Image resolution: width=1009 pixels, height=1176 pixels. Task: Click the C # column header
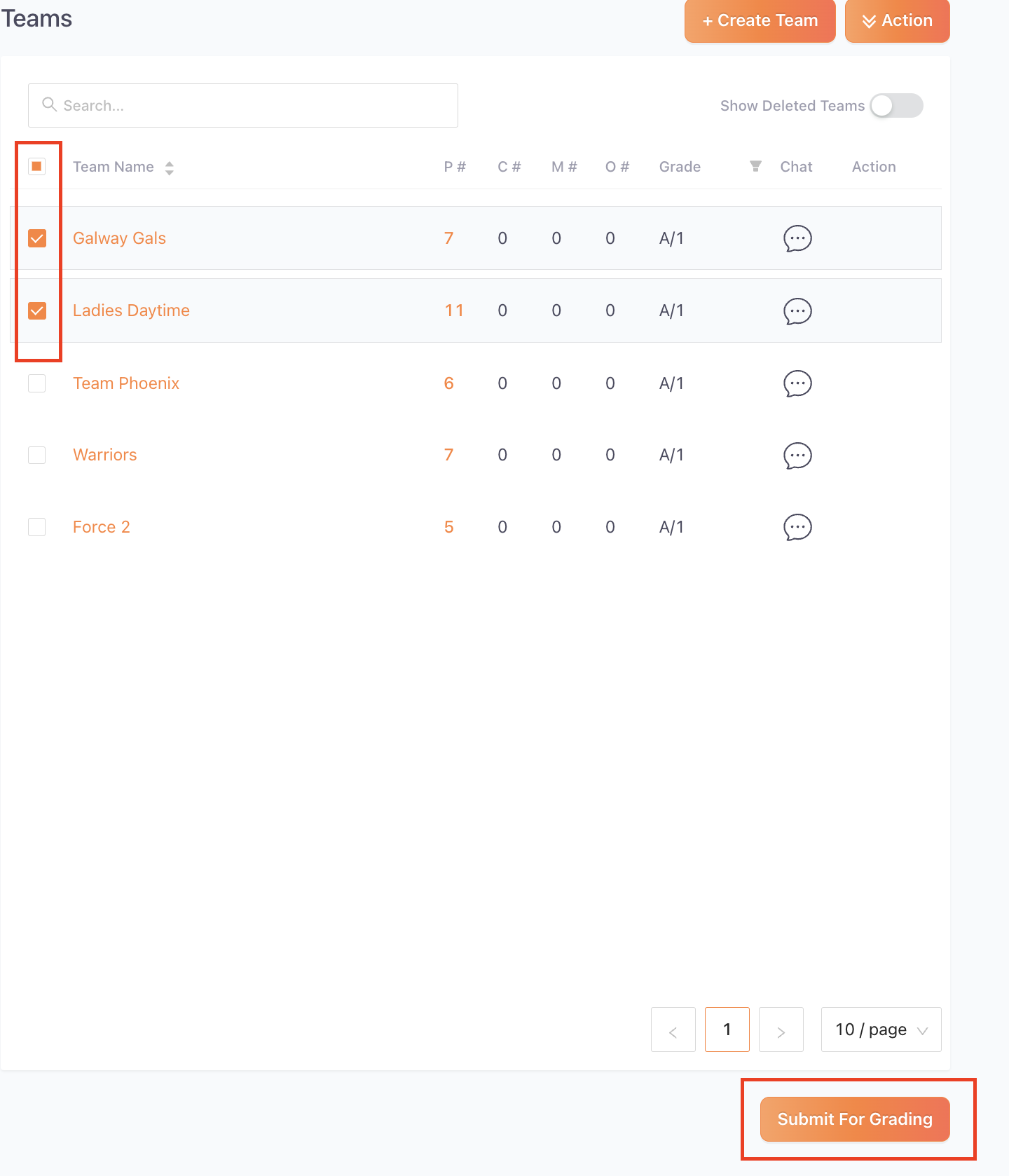point(509,167)
